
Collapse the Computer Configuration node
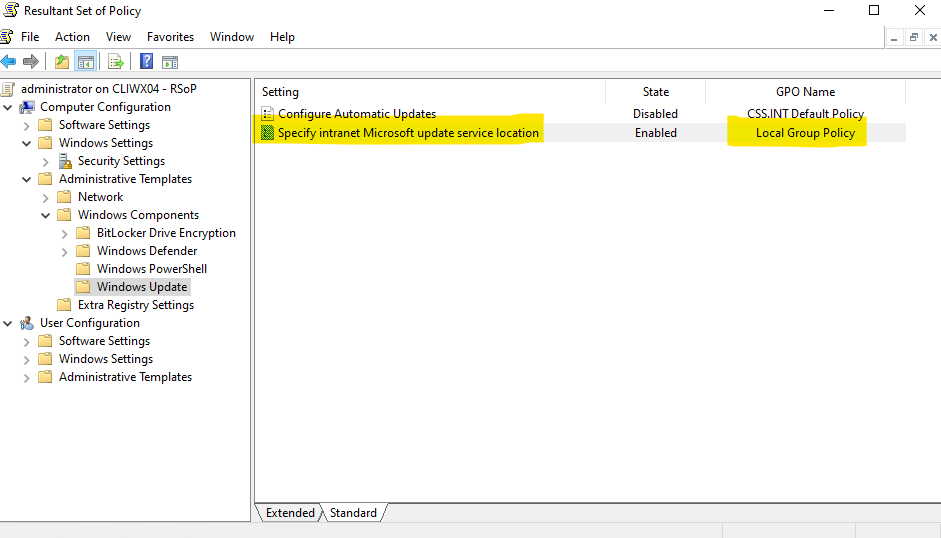(x=8, y=107)
